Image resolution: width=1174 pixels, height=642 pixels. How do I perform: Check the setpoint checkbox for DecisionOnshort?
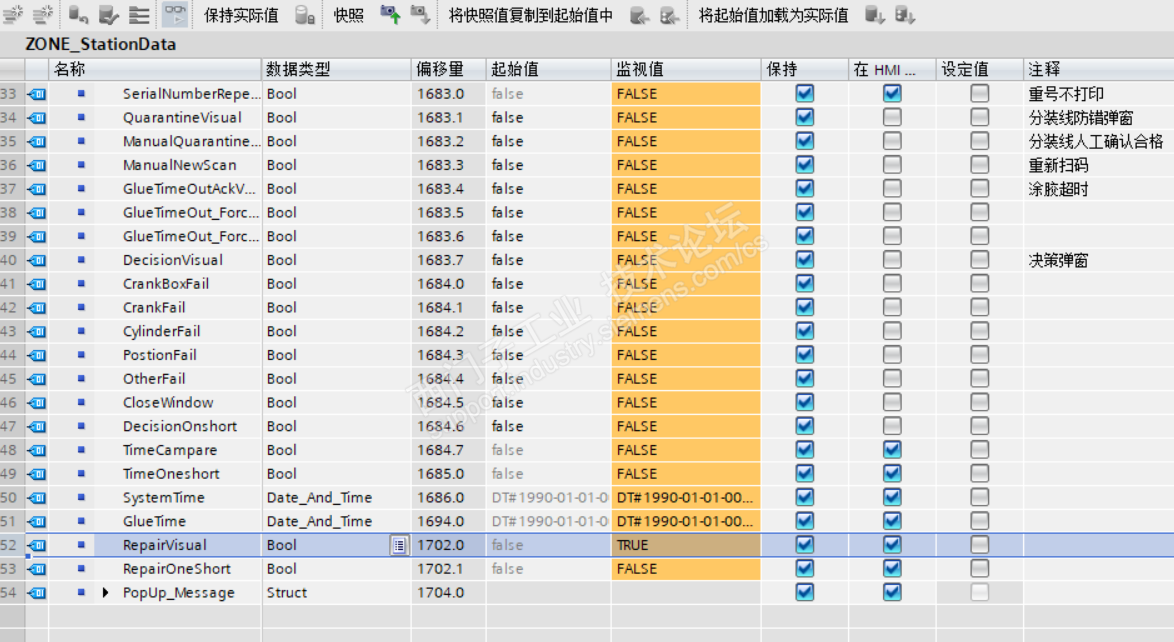tap(979, 426)
